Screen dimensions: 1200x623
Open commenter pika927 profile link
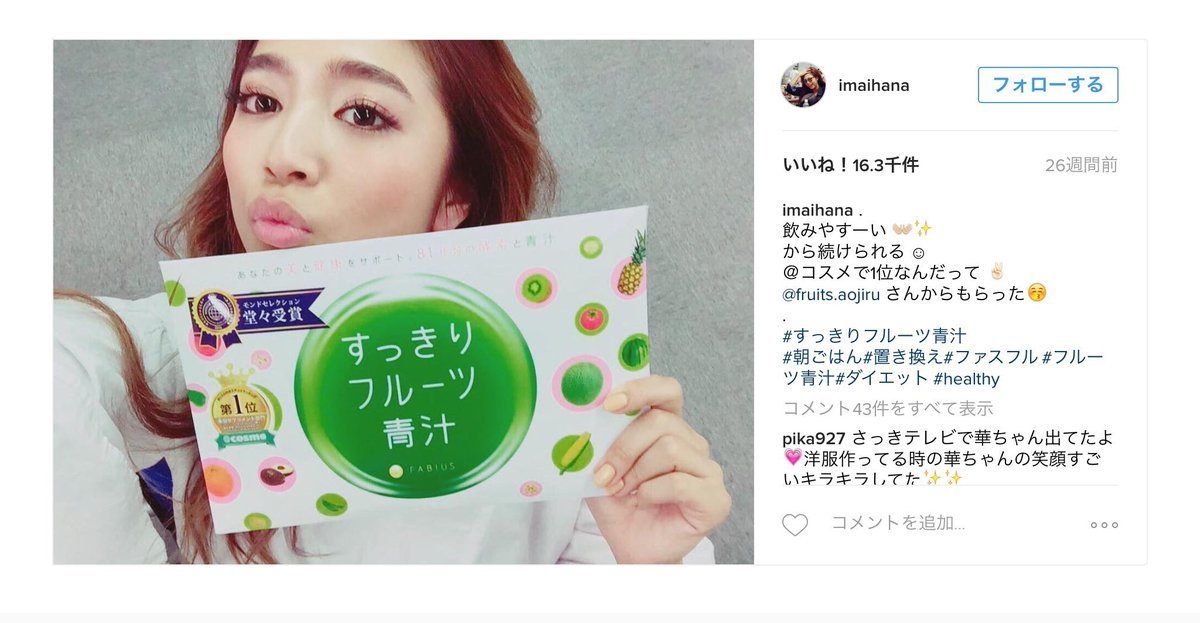(x=814, y=438)
